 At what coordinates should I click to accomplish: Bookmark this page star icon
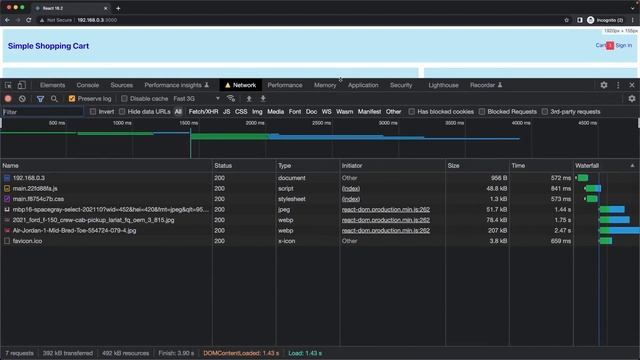pos(567,20)
